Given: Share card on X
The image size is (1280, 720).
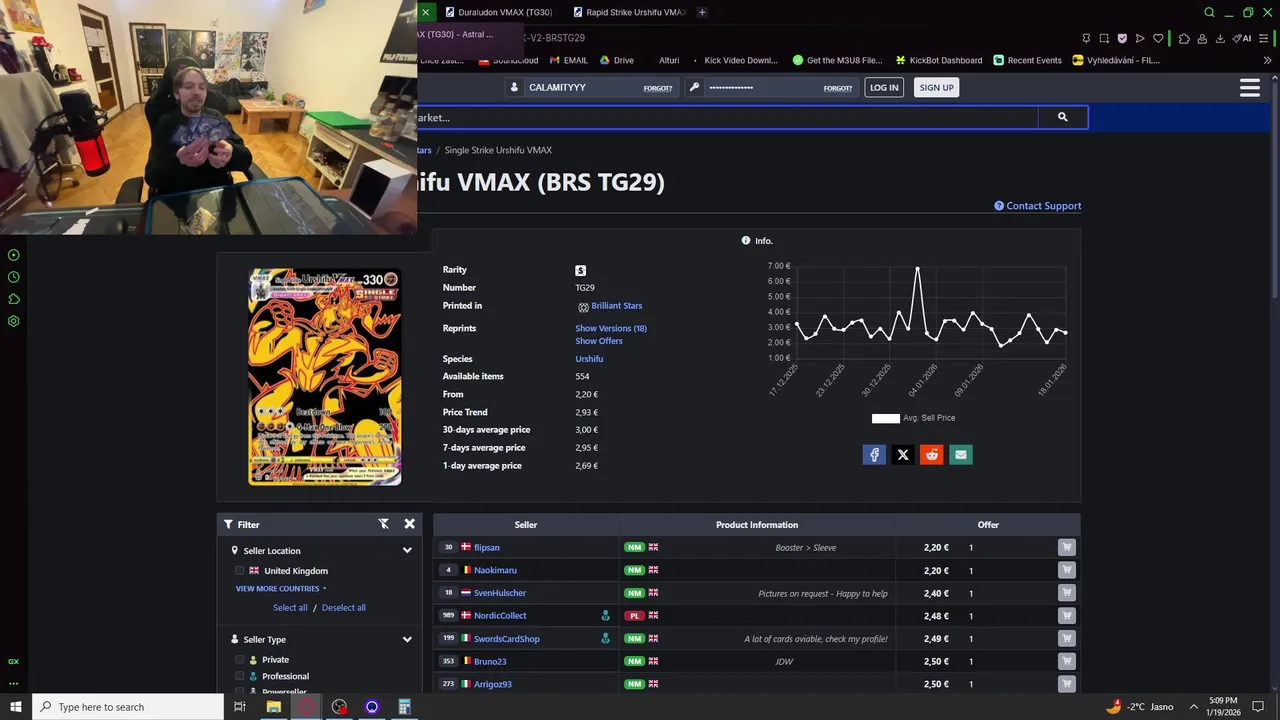Looking at the screenshot, I should pyautogui.click(x=903, y=455).
